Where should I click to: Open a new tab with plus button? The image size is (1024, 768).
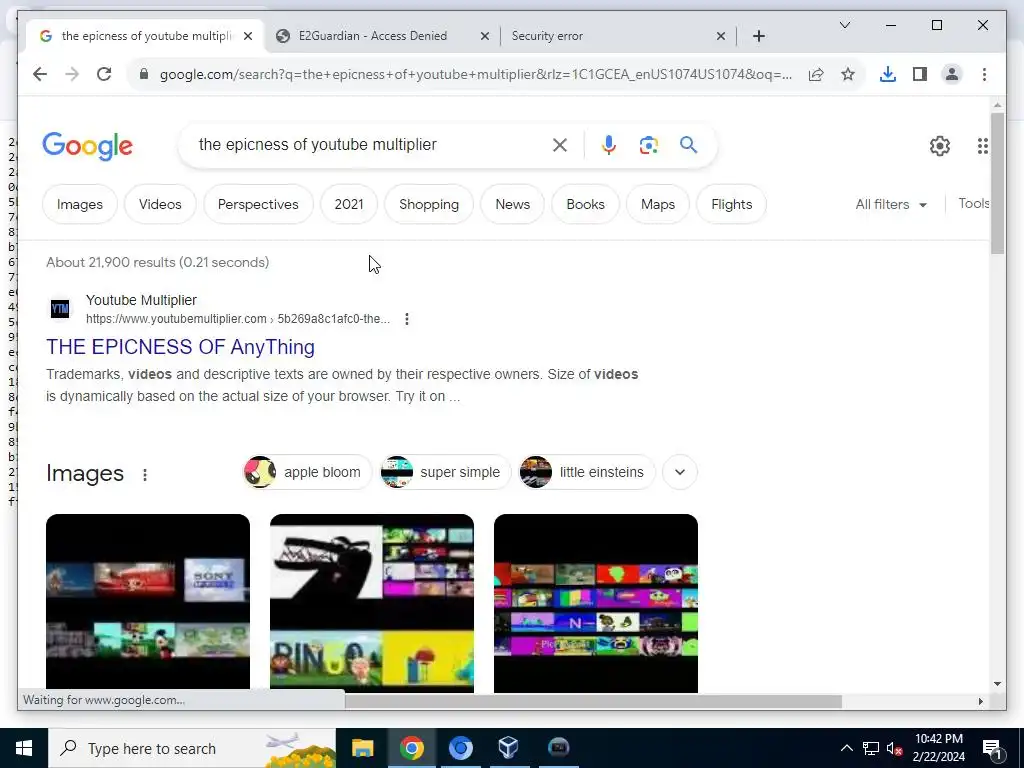[x=758, y=36]
